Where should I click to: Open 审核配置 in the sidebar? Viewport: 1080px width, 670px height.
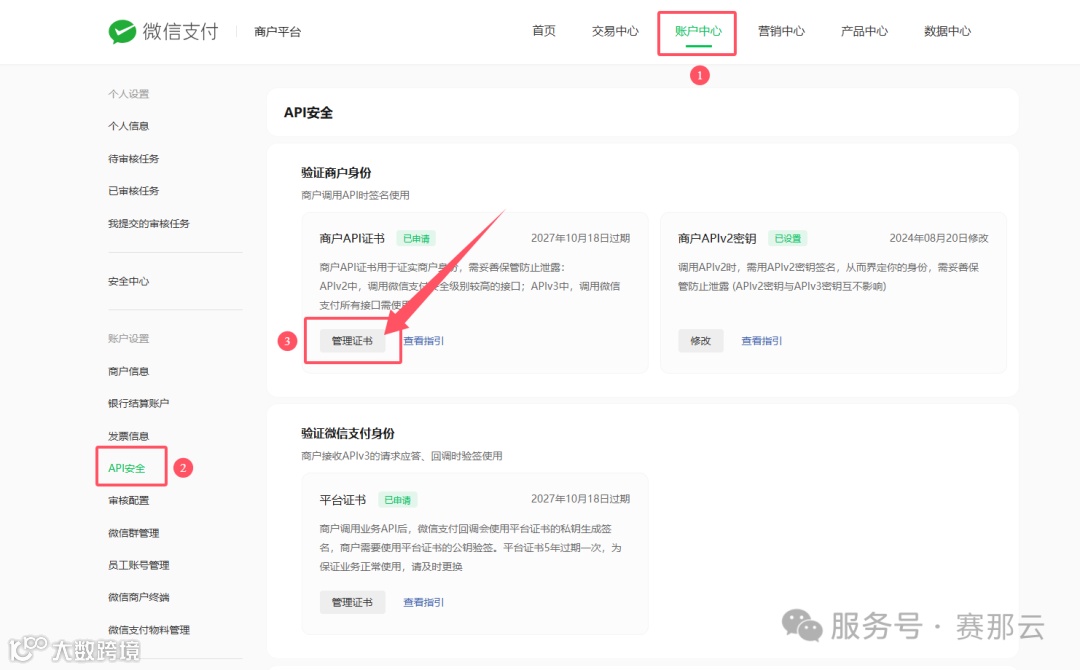coord(128,501)
